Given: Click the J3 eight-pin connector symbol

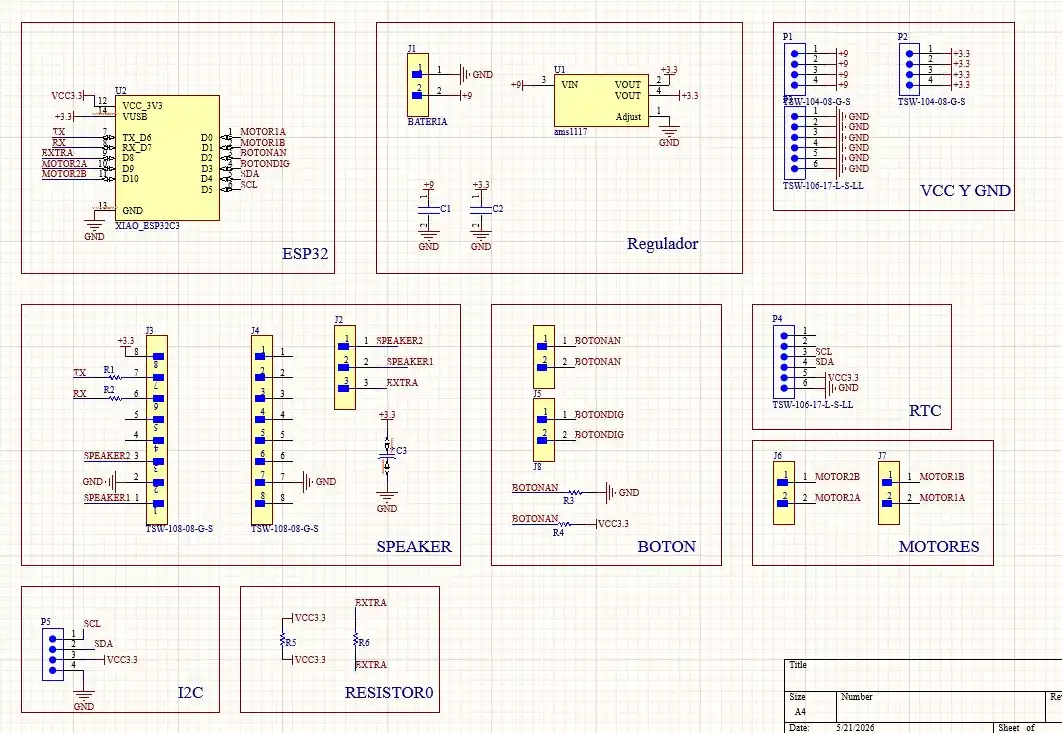Looking at the screenshot, I should tap(157, 430).
